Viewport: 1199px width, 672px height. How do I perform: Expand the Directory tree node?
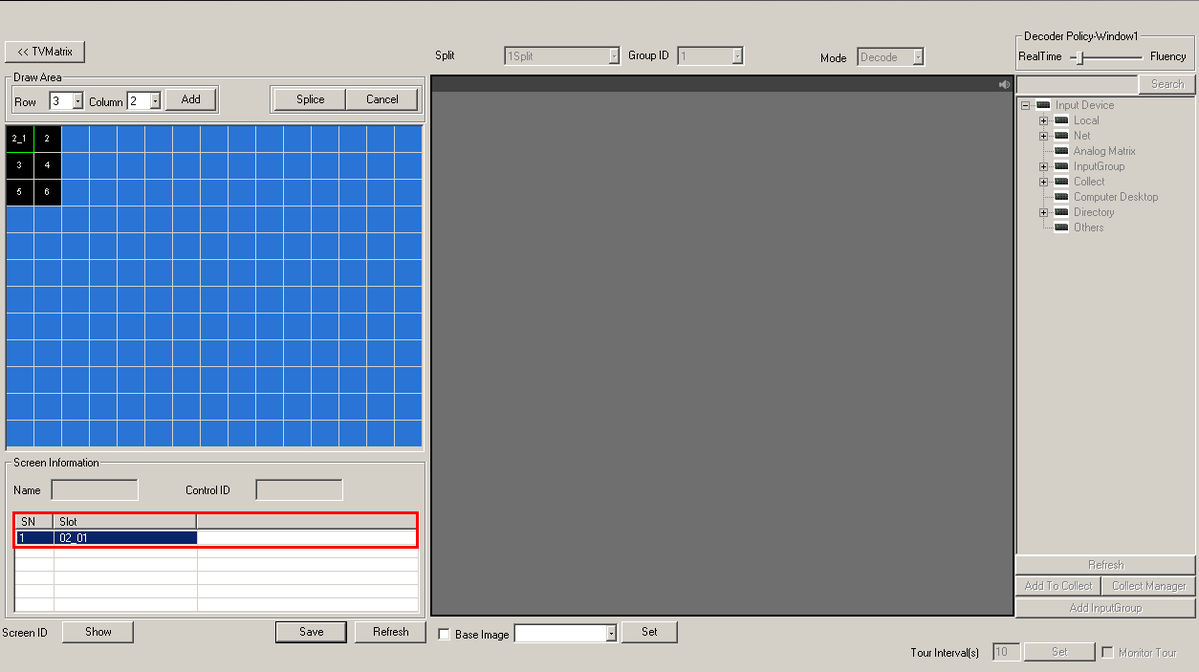[x=1044, y=213]
